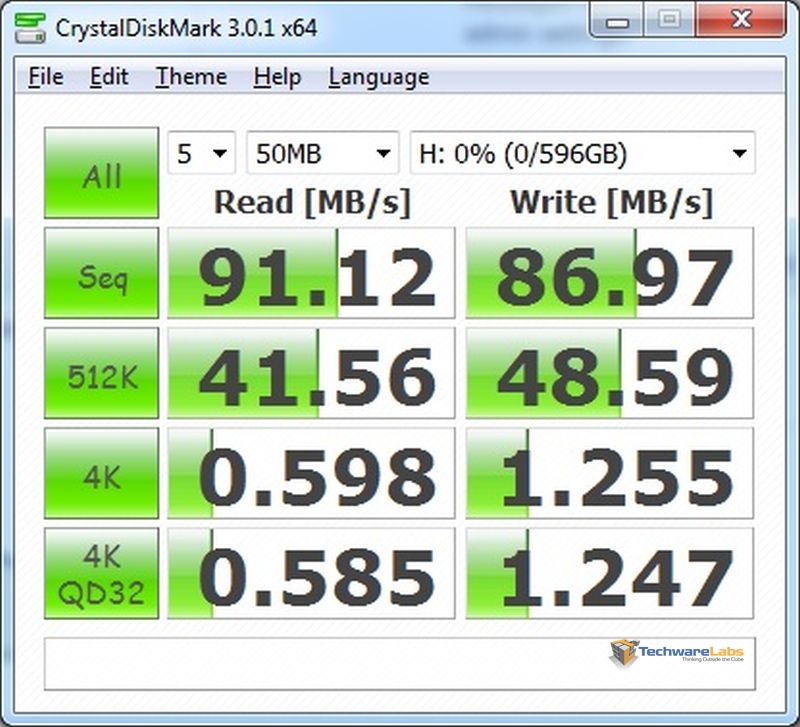Click the 4K QD32 write result 1.247

click(610, 574)
